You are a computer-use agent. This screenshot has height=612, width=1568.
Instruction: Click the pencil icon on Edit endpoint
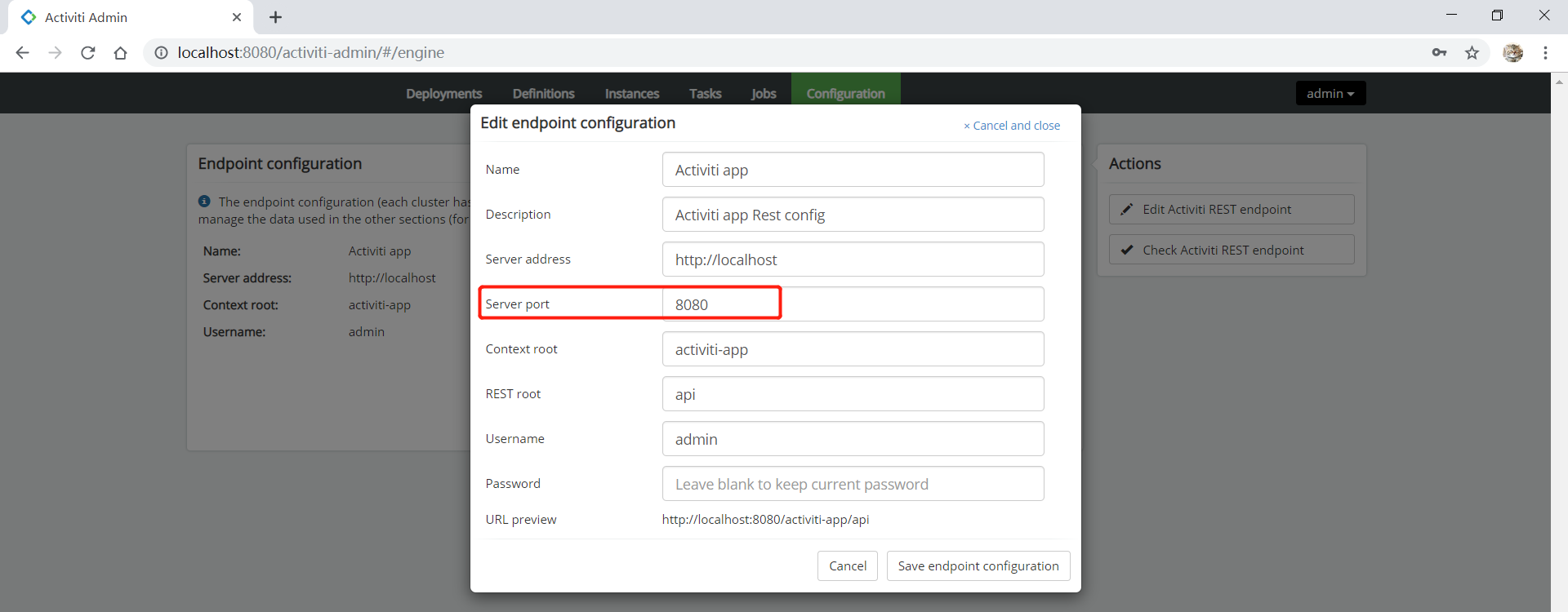coord(1126,209)
